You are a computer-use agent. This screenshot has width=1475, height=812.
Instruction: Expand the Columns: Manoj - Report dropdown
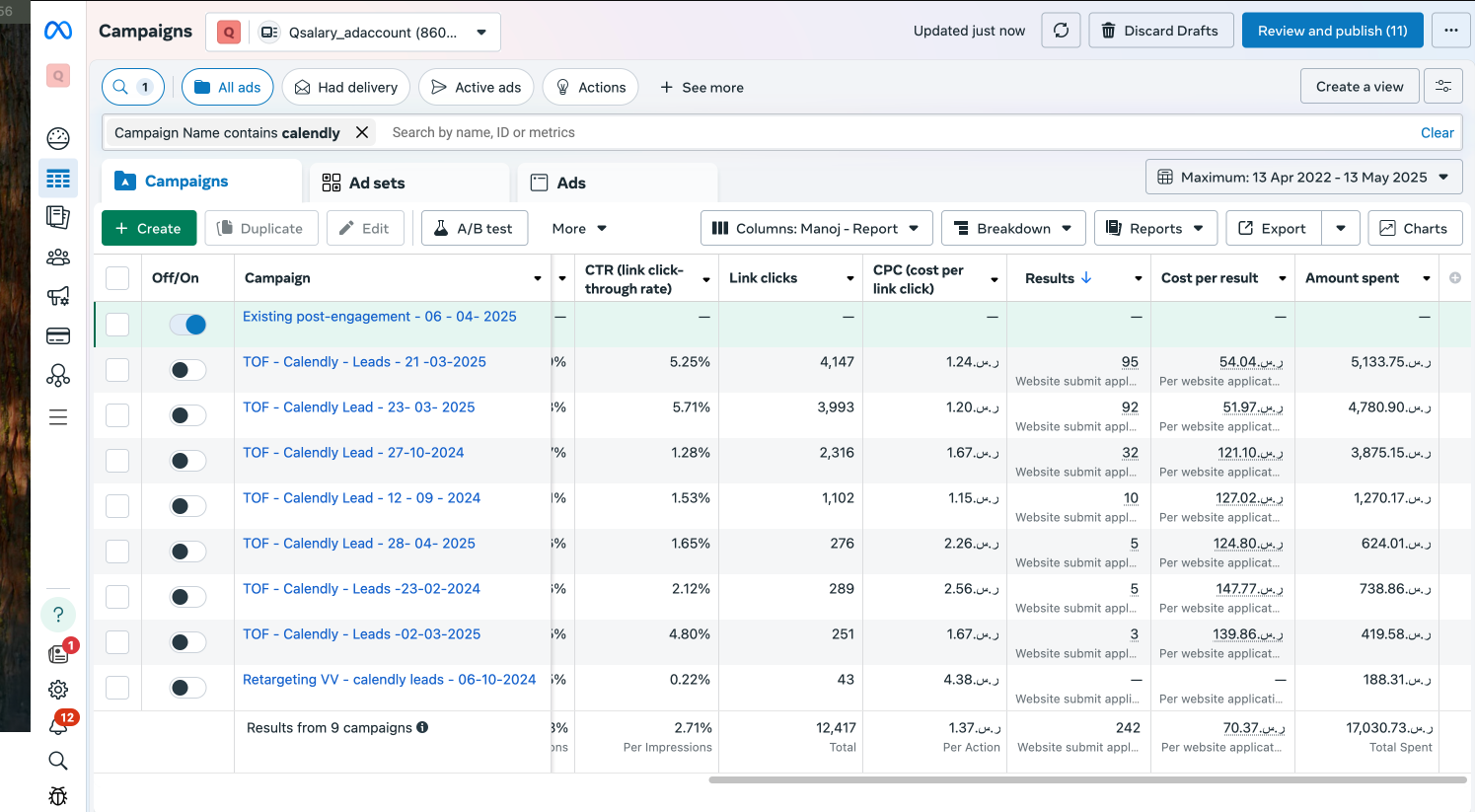tap(816, 228)
